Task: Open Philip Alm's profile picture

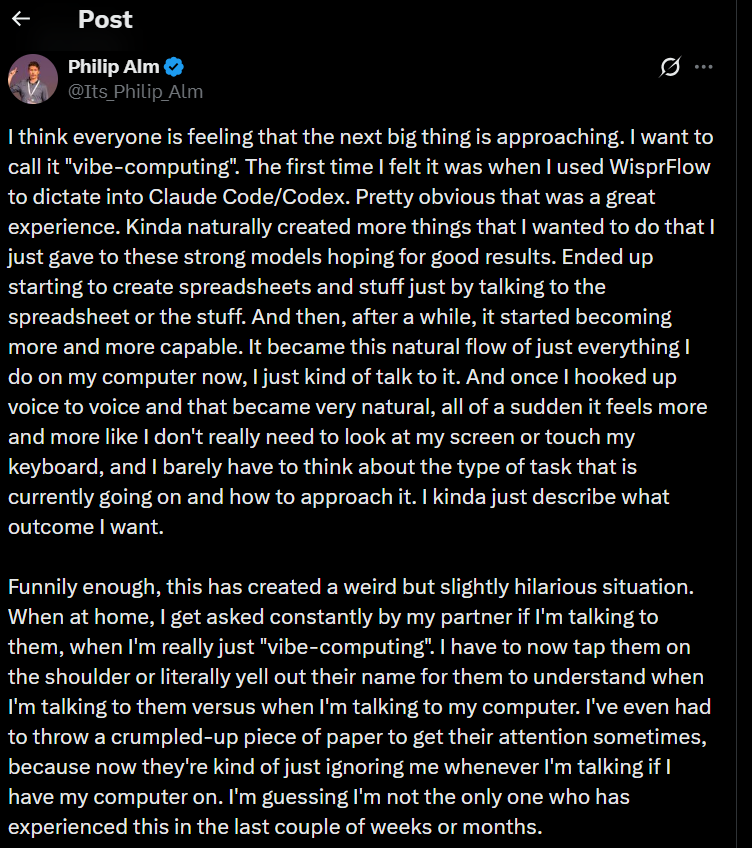Action: point(33,79)
